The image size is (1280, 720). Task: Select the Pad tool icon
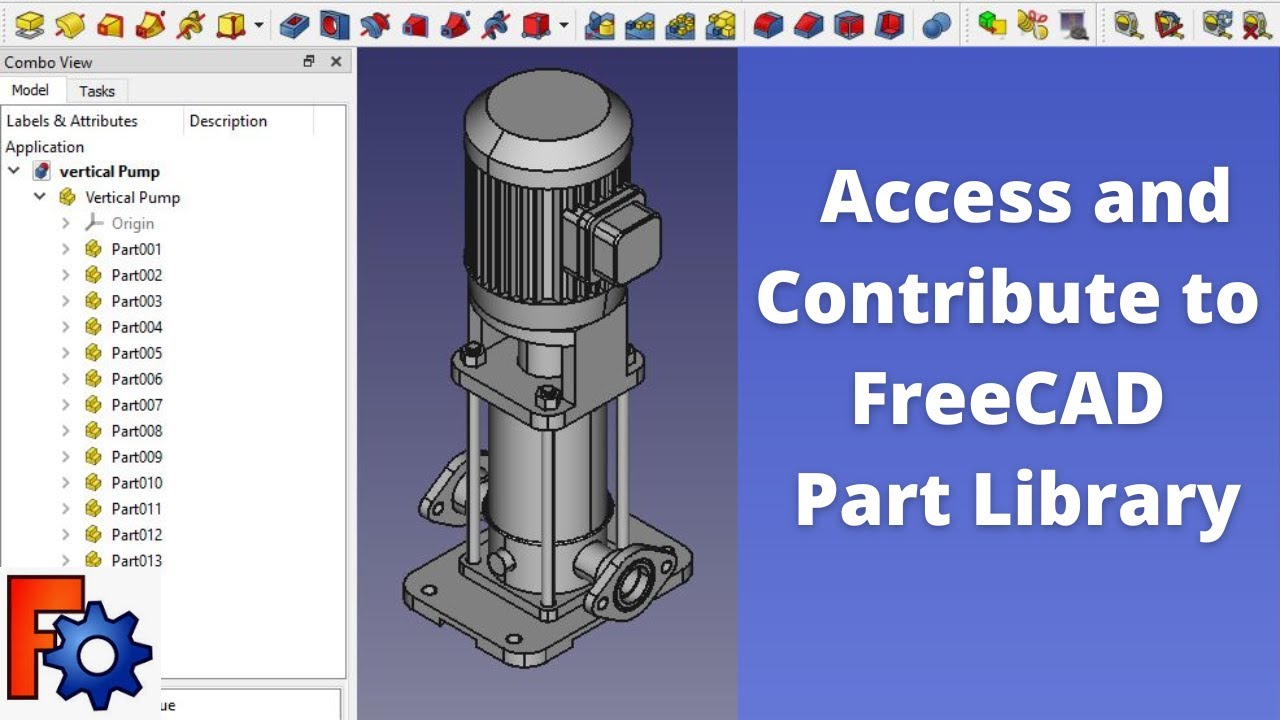[x=28, y=24]
